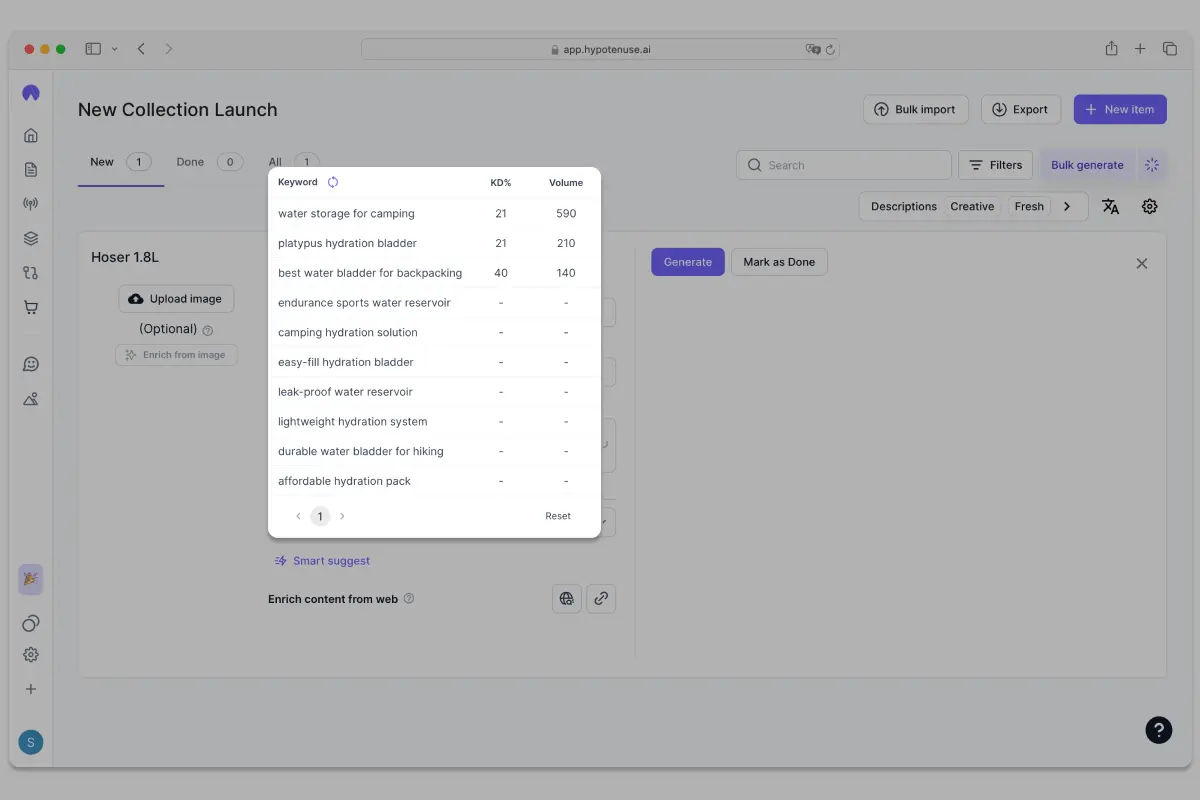Click the sparkle loading icon beside Bulk generate
Screen dimensions: 1200x800
tap(1152, 165)
